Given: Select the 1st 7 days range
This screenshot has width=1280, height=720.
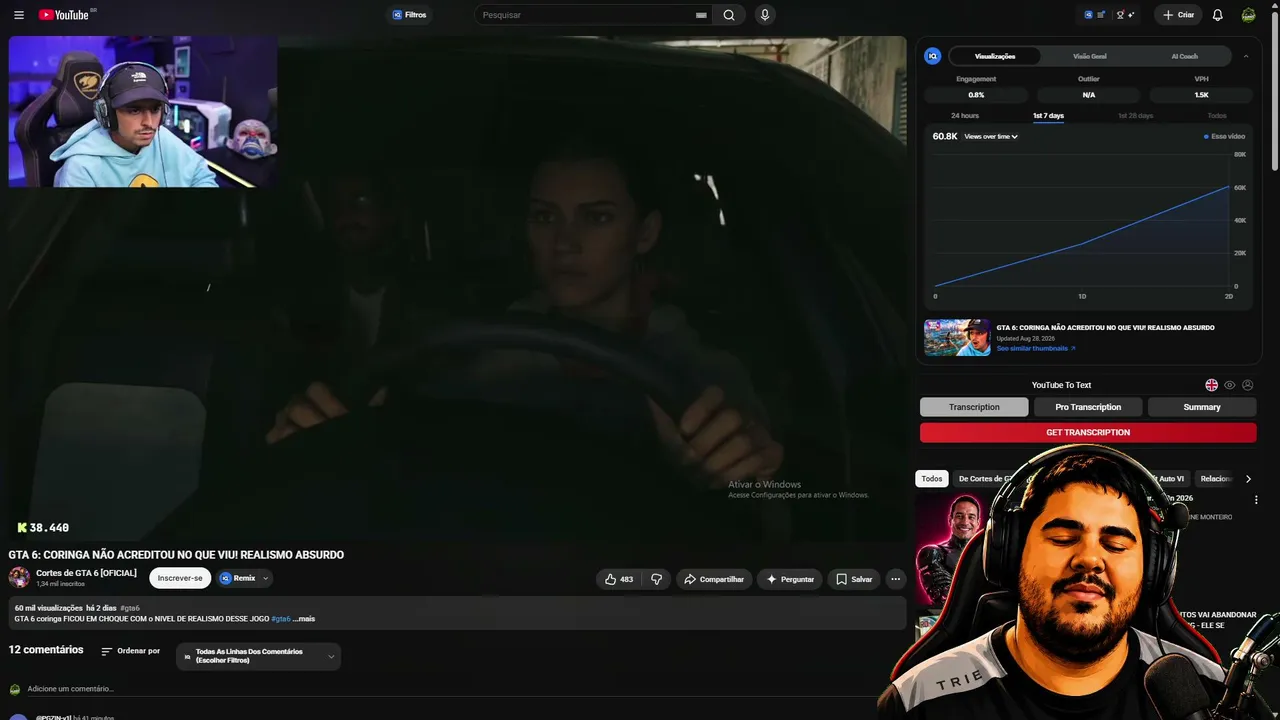Looking at the screenshot, I should click(x=1048, y=116).
